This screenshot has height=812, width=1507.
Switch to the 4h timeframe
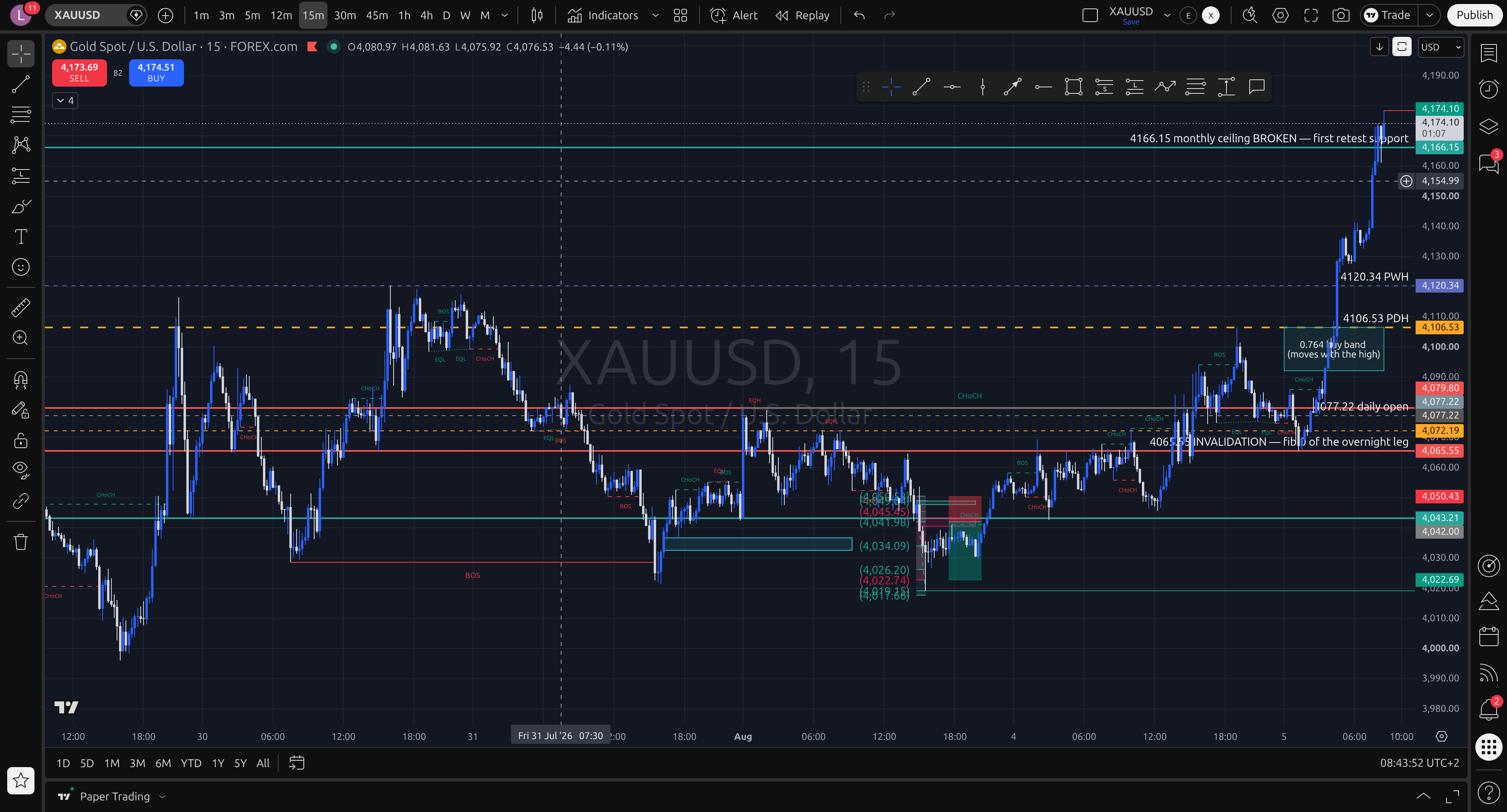pyautogui.click(x=426, y=15)
